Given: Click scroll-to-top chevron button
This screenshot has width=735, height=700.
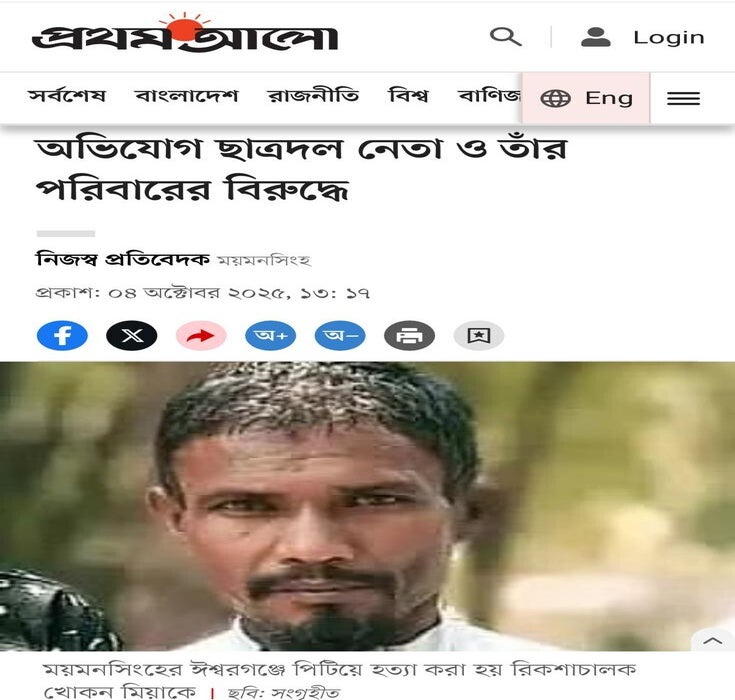Looking at the screenshot, I should (713, 640).
